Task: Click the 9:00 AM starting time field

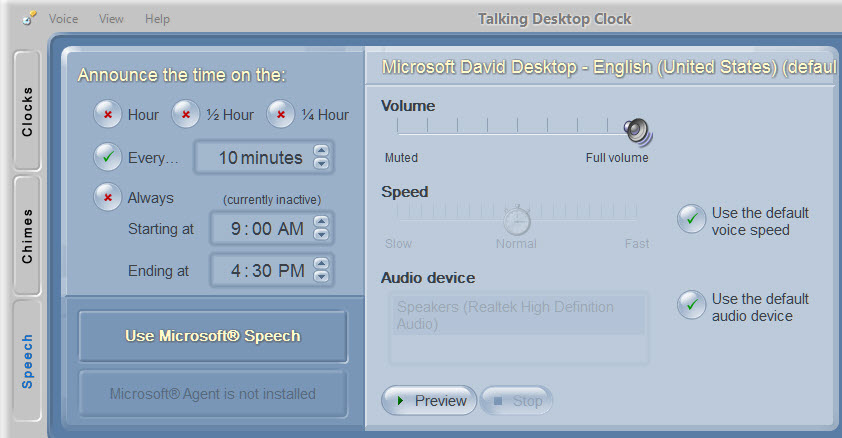Action: pos(271,228)
